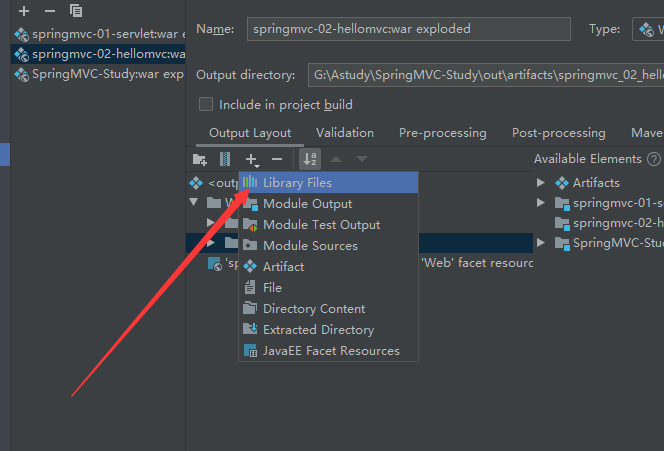The width and height of the screenshot is (664, 451).
Task: Open the Post-processing tab
Action: tap(559, 133)
